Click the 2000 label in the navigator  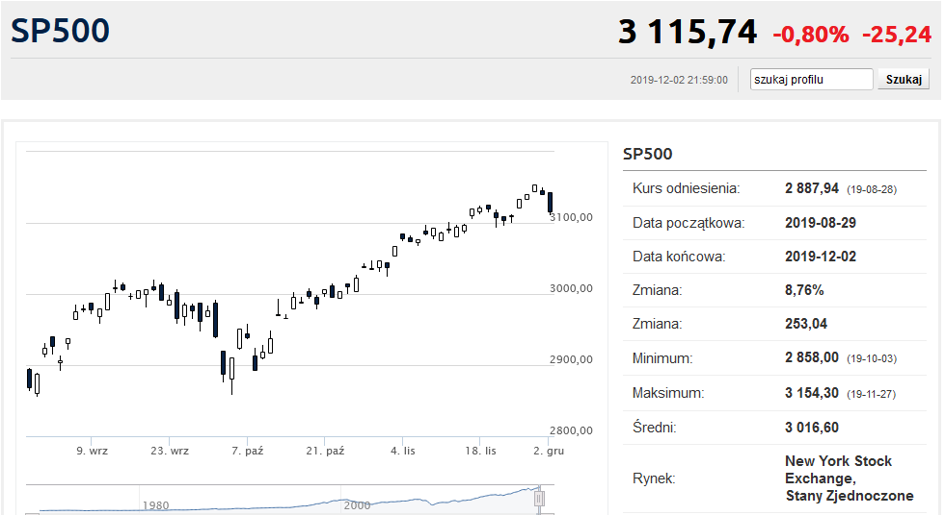pos(357,506)
